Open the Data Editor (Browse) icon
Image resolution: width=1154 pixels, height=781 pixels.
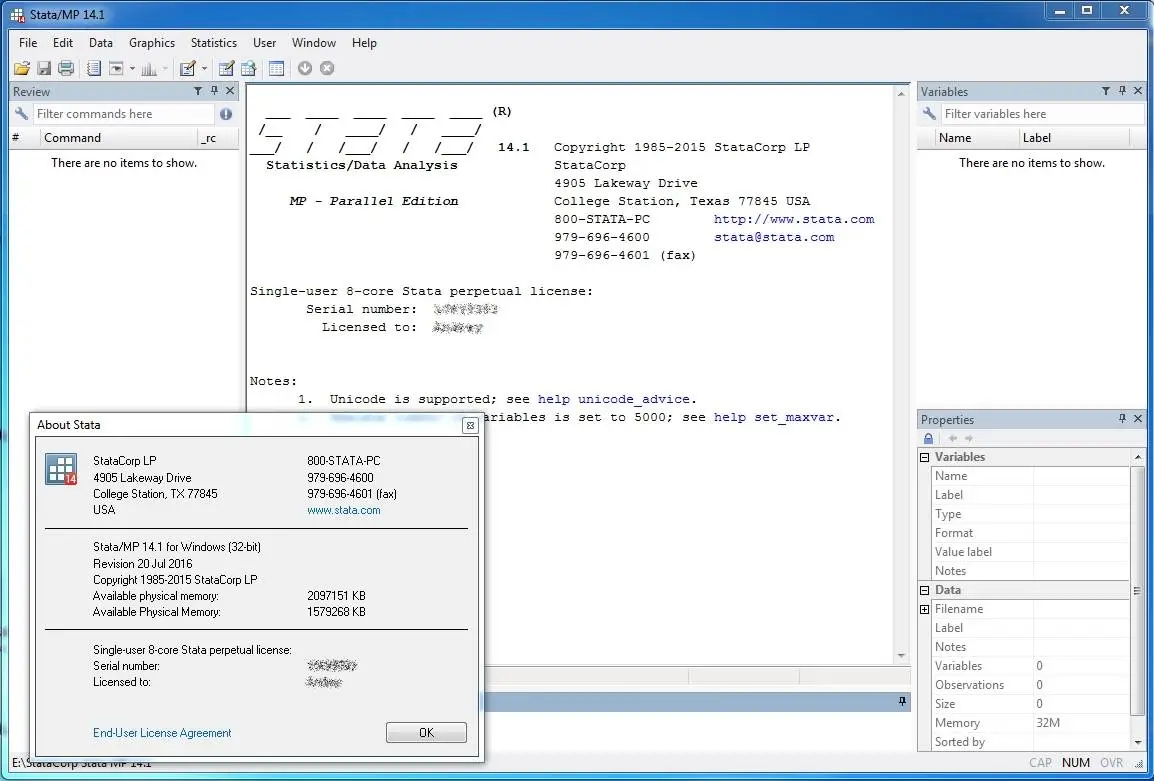coord(249,68)
